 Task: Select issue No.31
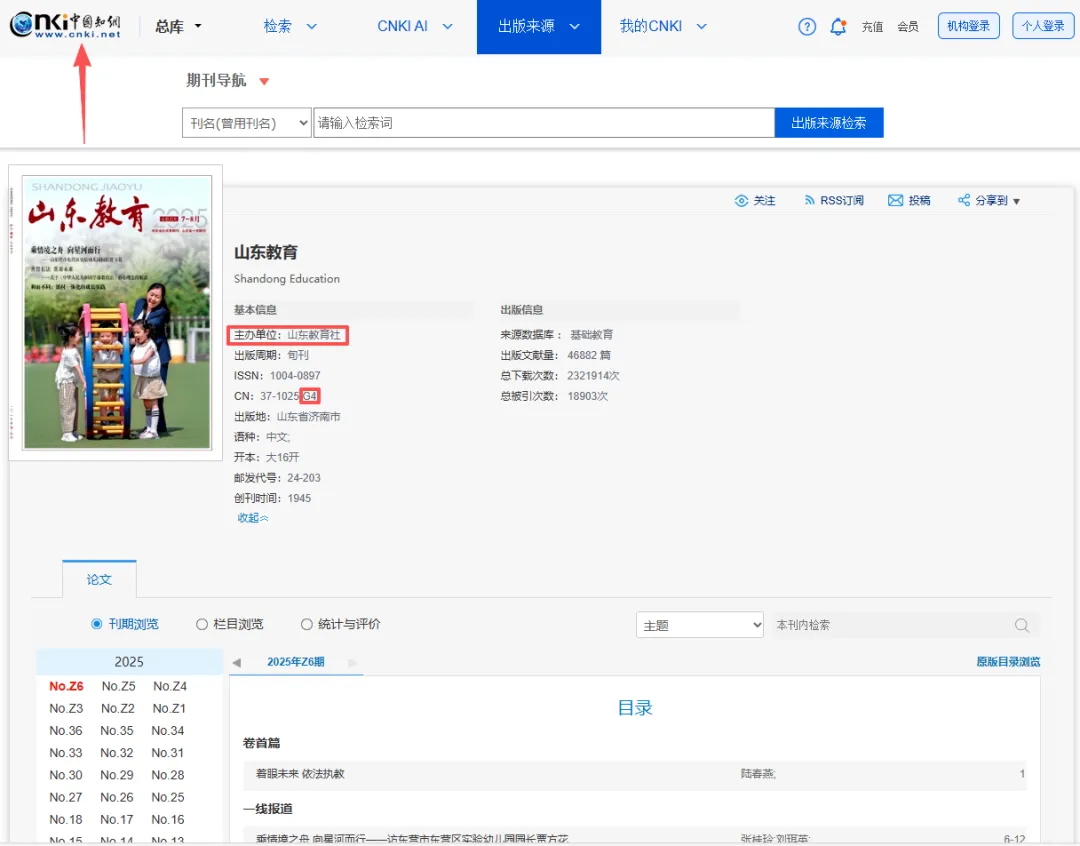pyautogui.click(x=168, y=753)
